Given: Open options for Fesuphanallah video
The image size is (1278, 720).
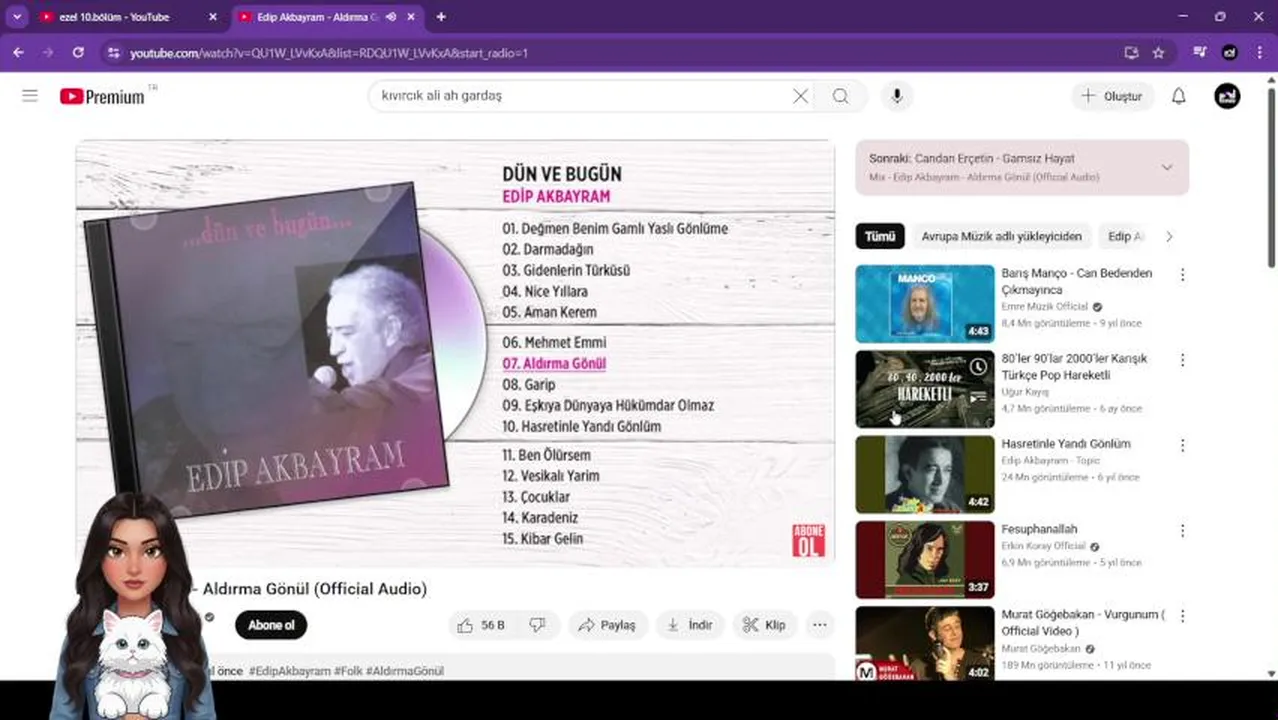Looking at the screenshot, I should click(x=1182, y=531).
